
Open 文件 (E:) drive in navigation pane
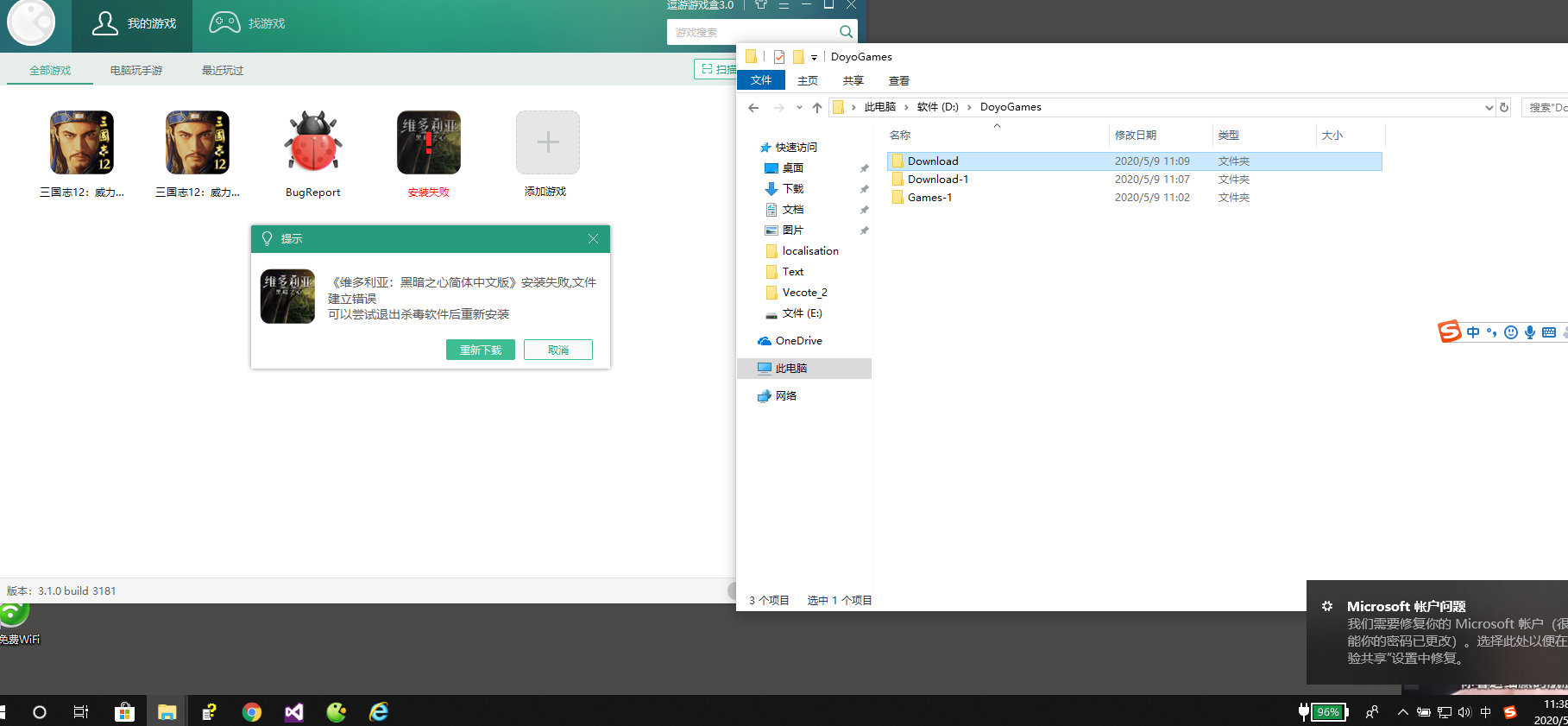(x=794, y=313)
